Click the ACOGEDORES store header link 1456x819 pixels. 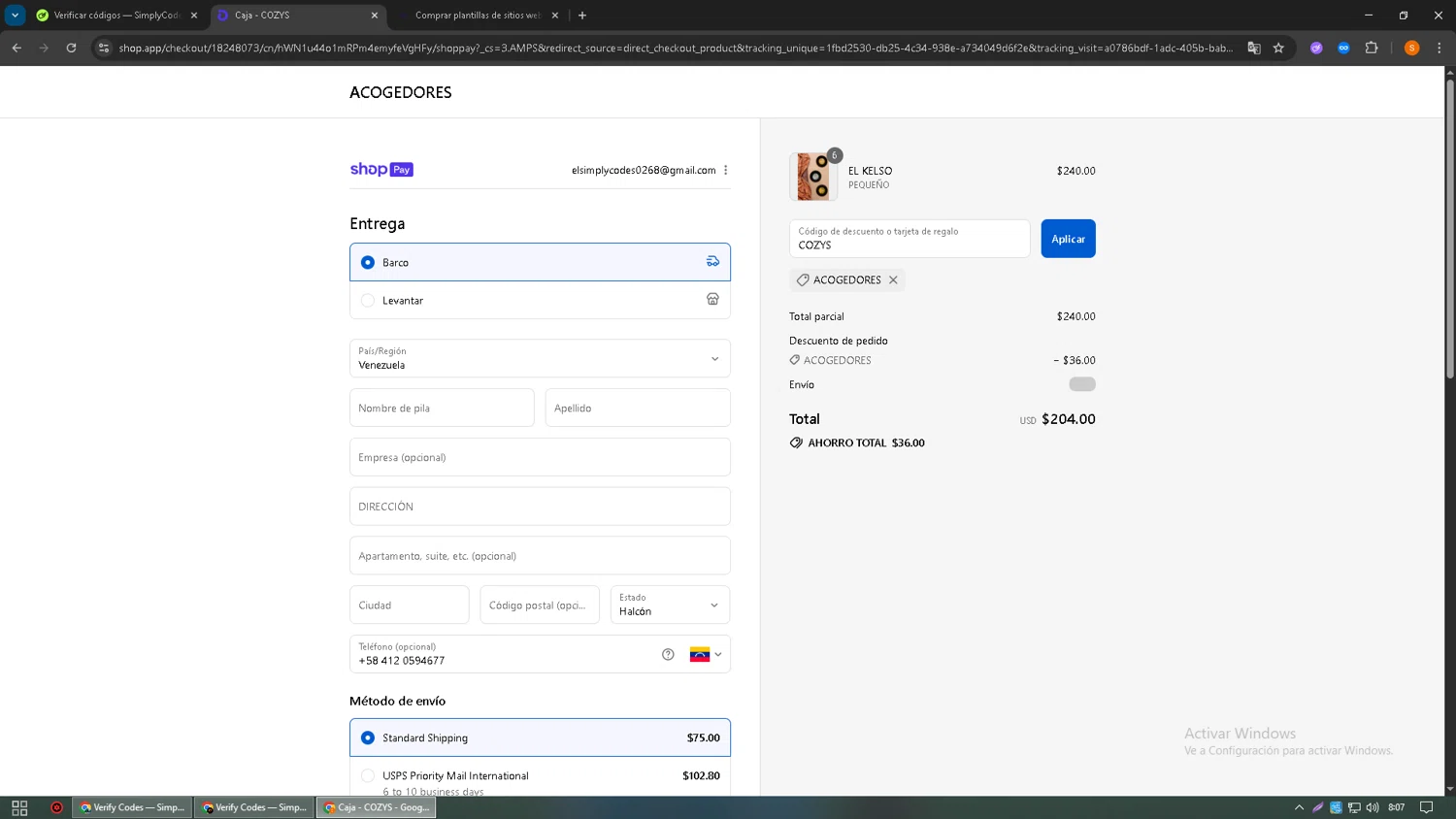(401, 92)
